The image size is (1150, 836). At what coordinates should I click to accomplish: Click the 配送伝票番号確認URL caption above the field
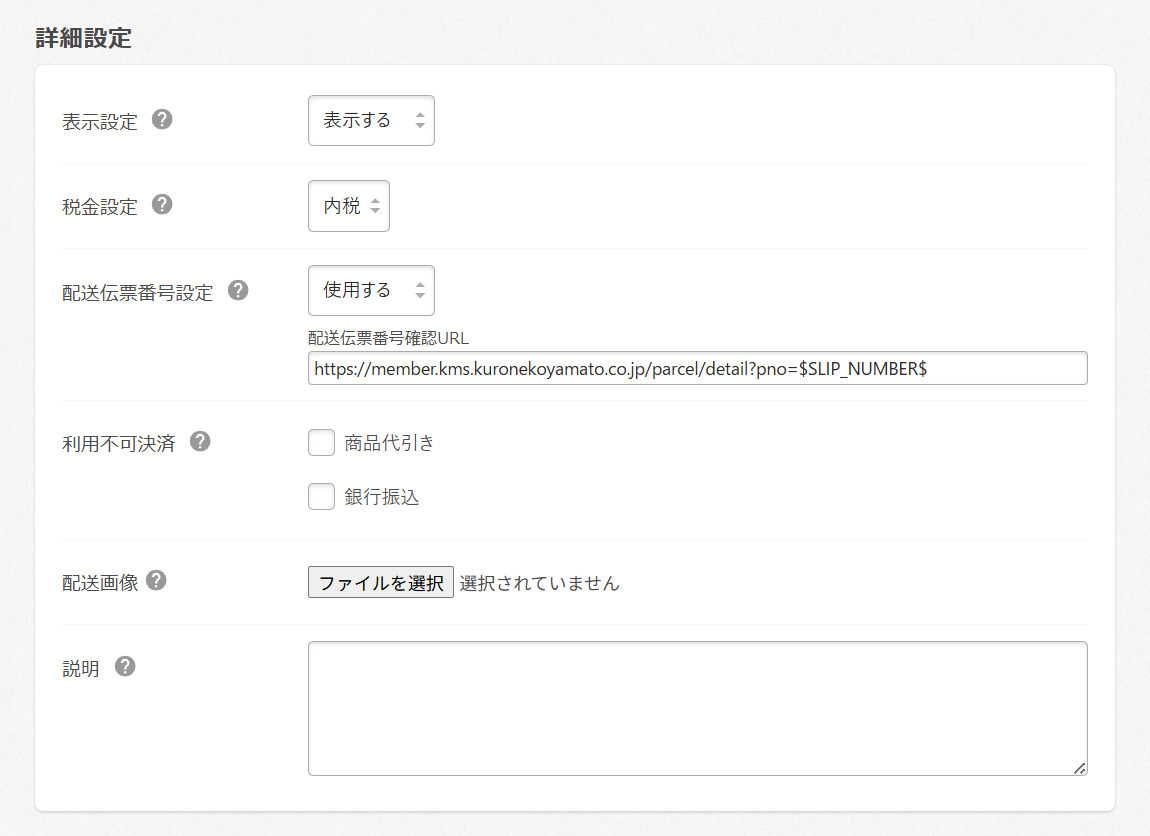point(388,338)
